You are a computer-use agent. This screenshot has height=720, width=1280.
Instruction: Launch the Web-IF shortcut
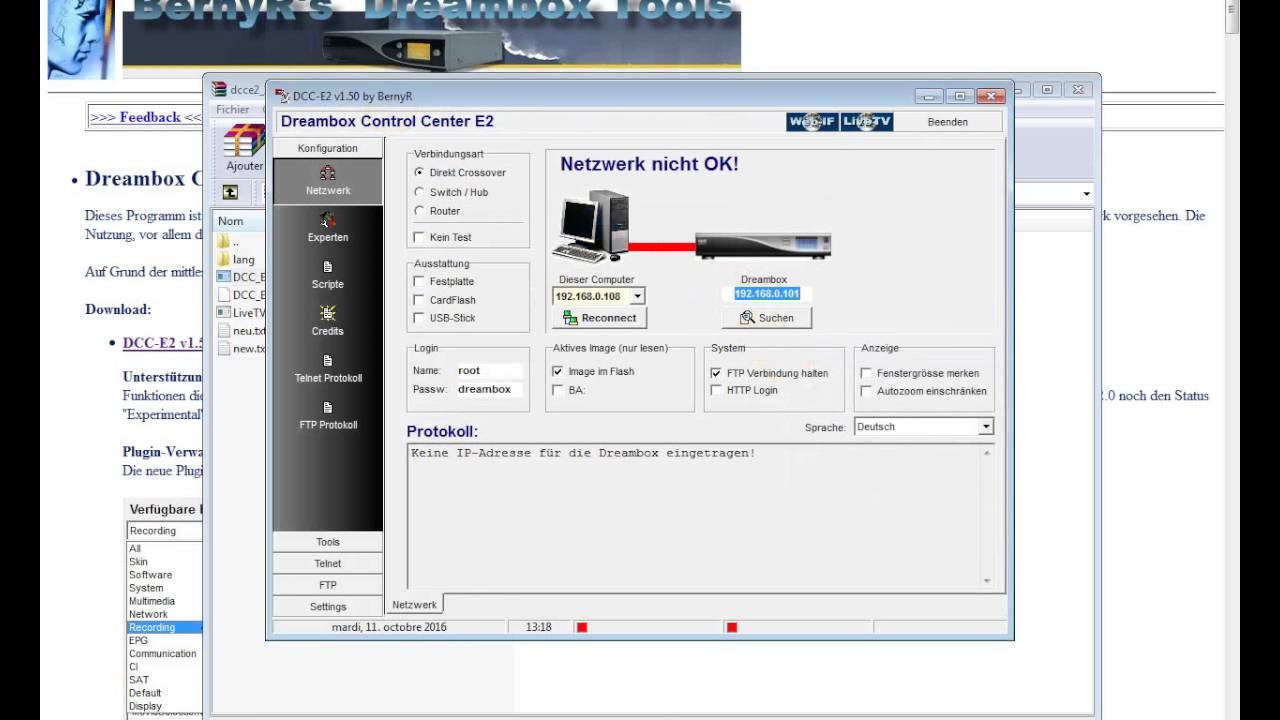click(x=812, y=122)
